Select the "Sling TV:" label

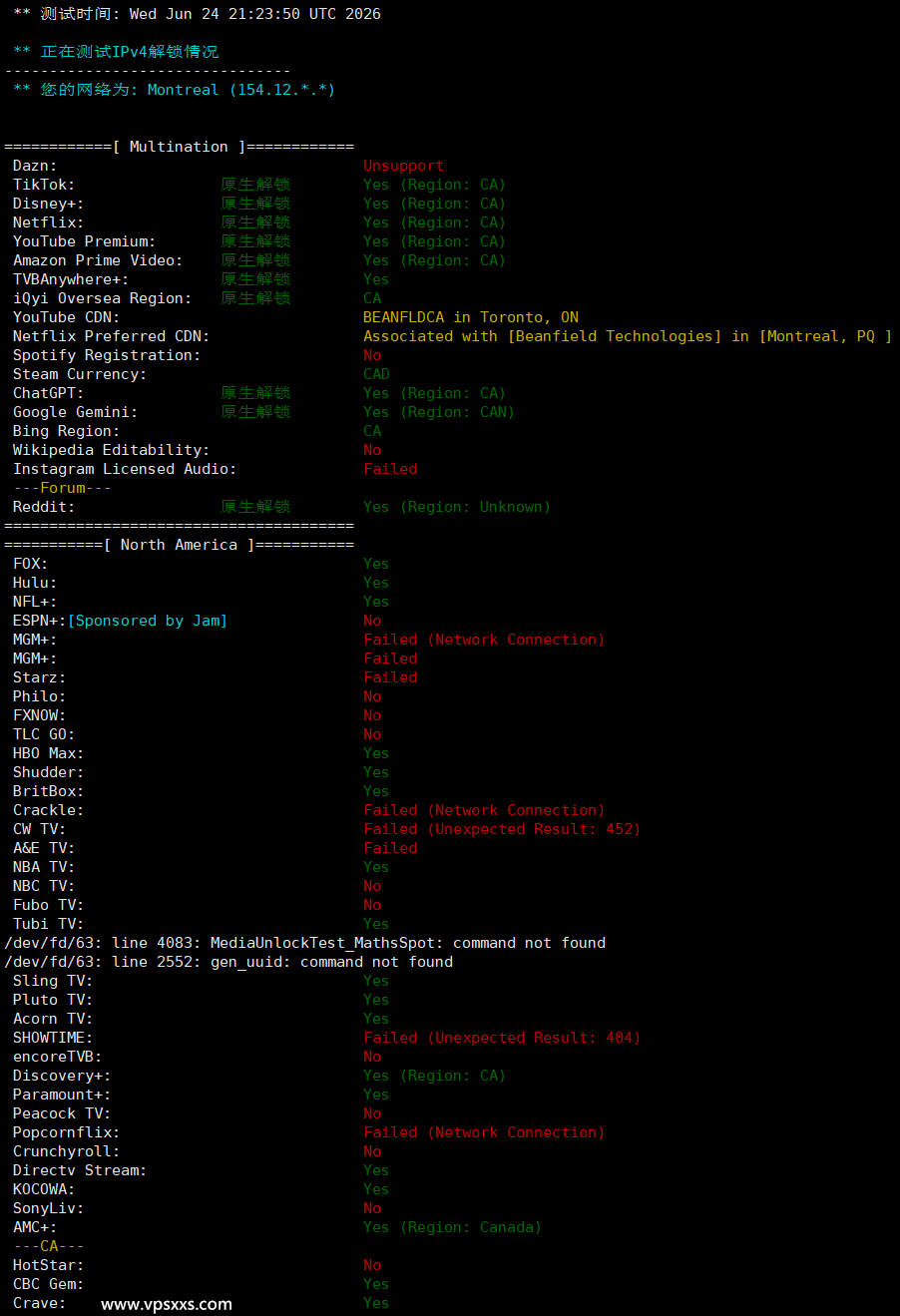point(53,981)
